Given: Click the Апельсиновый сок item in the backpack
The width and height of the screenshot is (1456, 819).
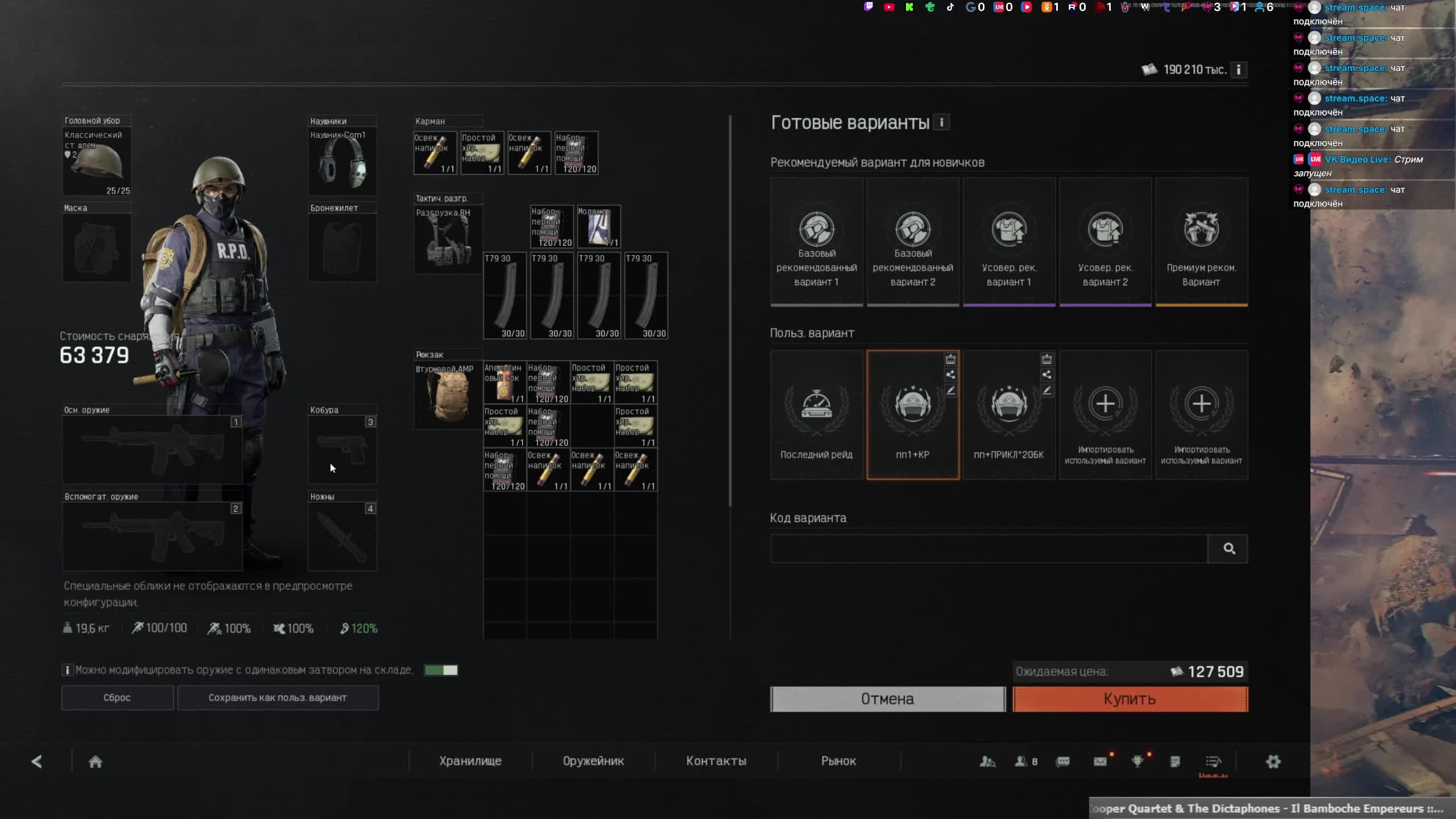Looking at the screenshot, I should [504, 383].
